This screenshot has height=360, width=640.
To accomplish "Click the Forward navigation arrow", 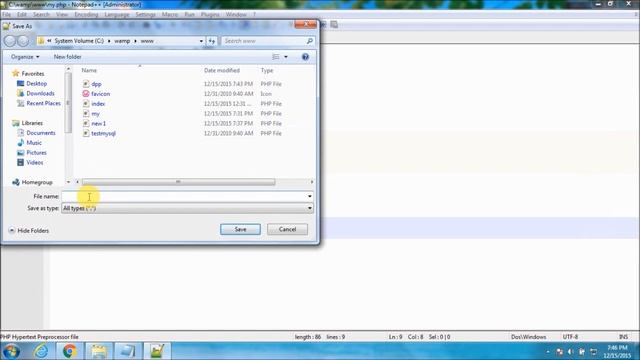I will pos(23,41).
